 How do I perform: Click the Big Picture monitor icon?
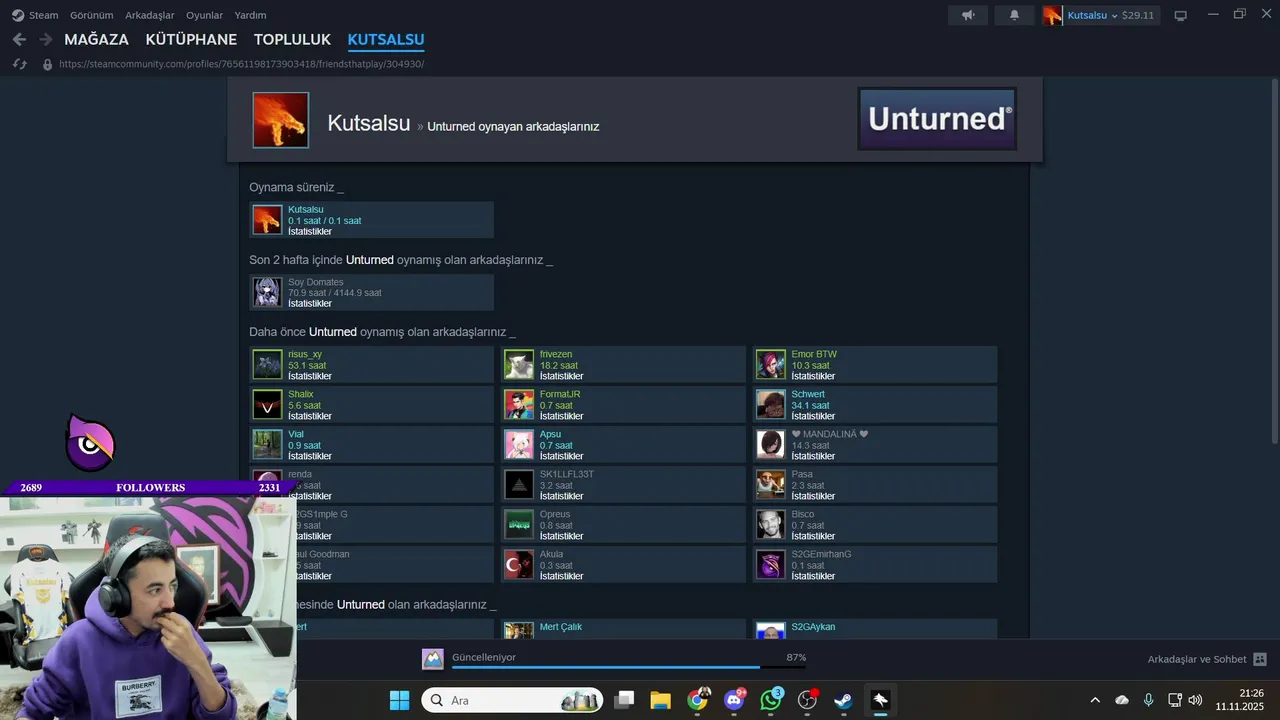coord(1180,15)
